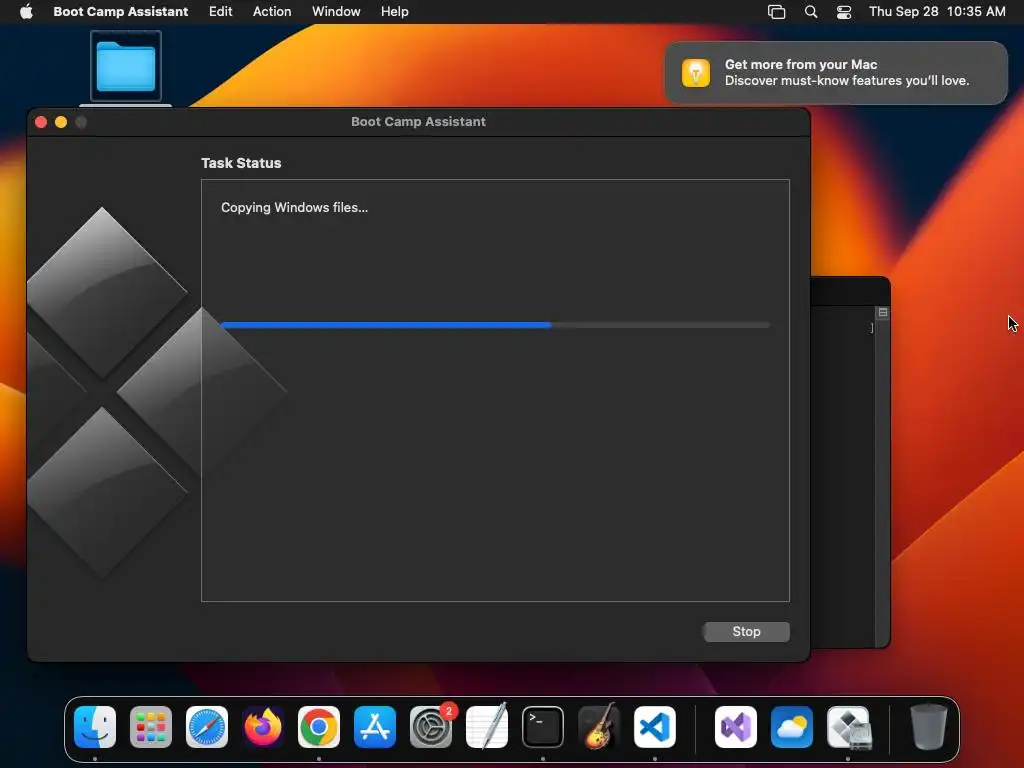Click the Copying Windows files text
The image size is (1024, 768).
pos(295,208)
